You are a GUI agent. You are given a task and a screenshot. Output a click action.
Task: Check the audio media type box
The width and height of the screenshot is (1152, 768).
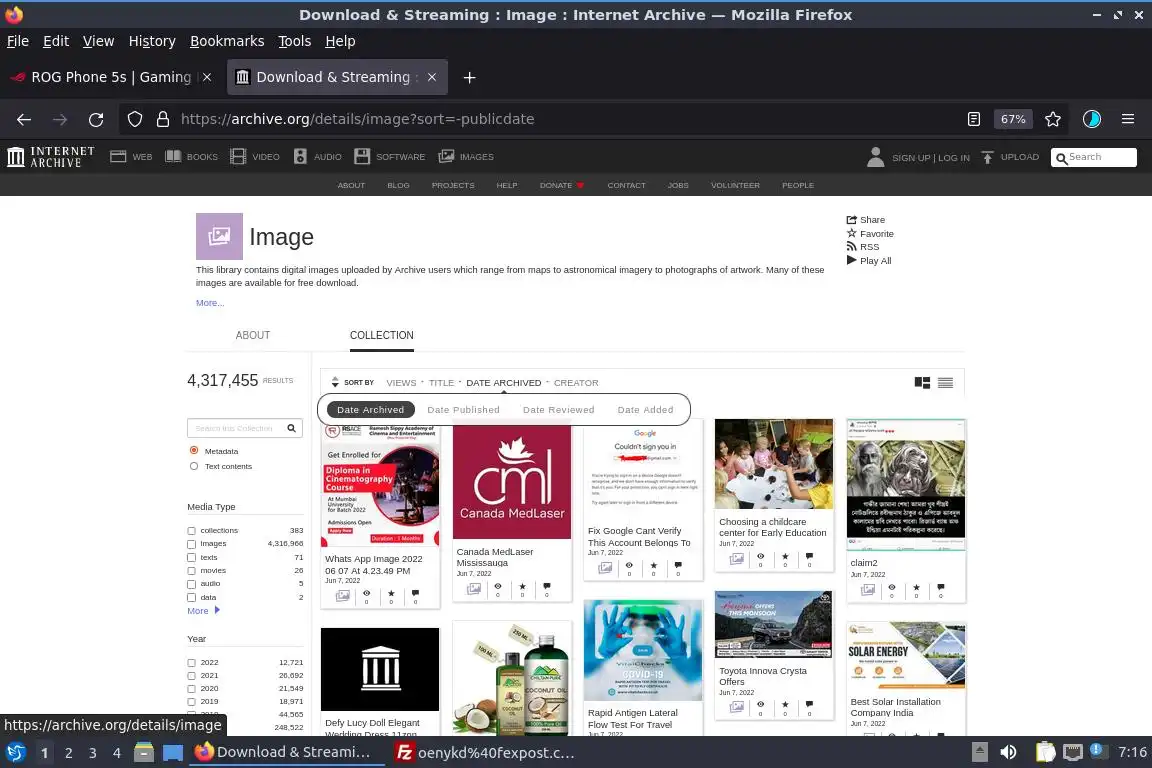tap(192, 584)
